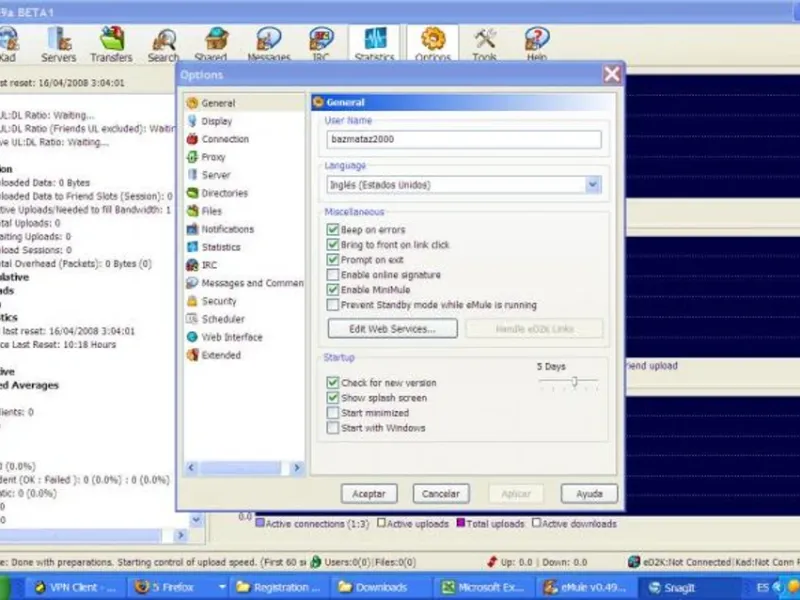Open the Language dropdown
The height and width of the screenshot is (600, 800).
593,185
